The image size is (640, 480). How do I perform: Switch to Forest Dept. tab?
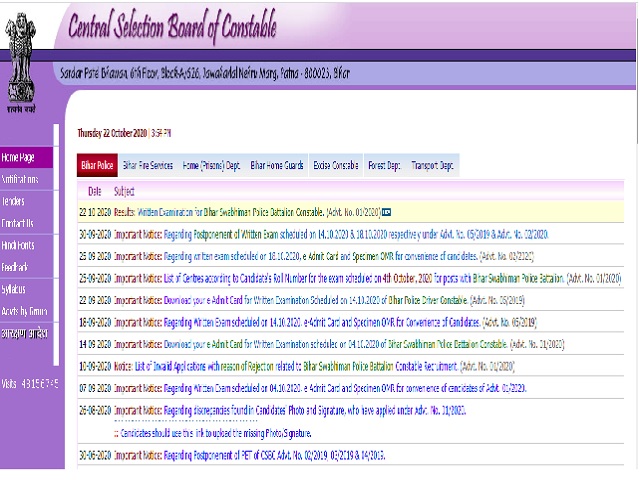[x=384, y=165]
